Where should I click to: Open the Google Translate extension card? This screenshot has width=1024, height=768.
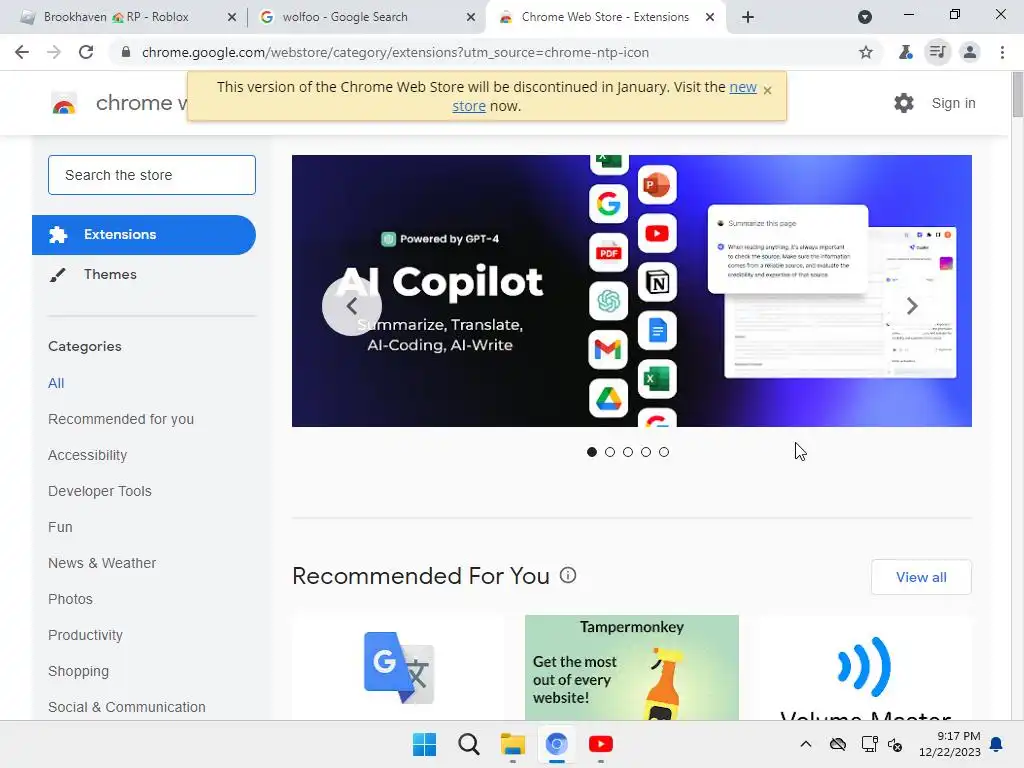coord(399,667)
